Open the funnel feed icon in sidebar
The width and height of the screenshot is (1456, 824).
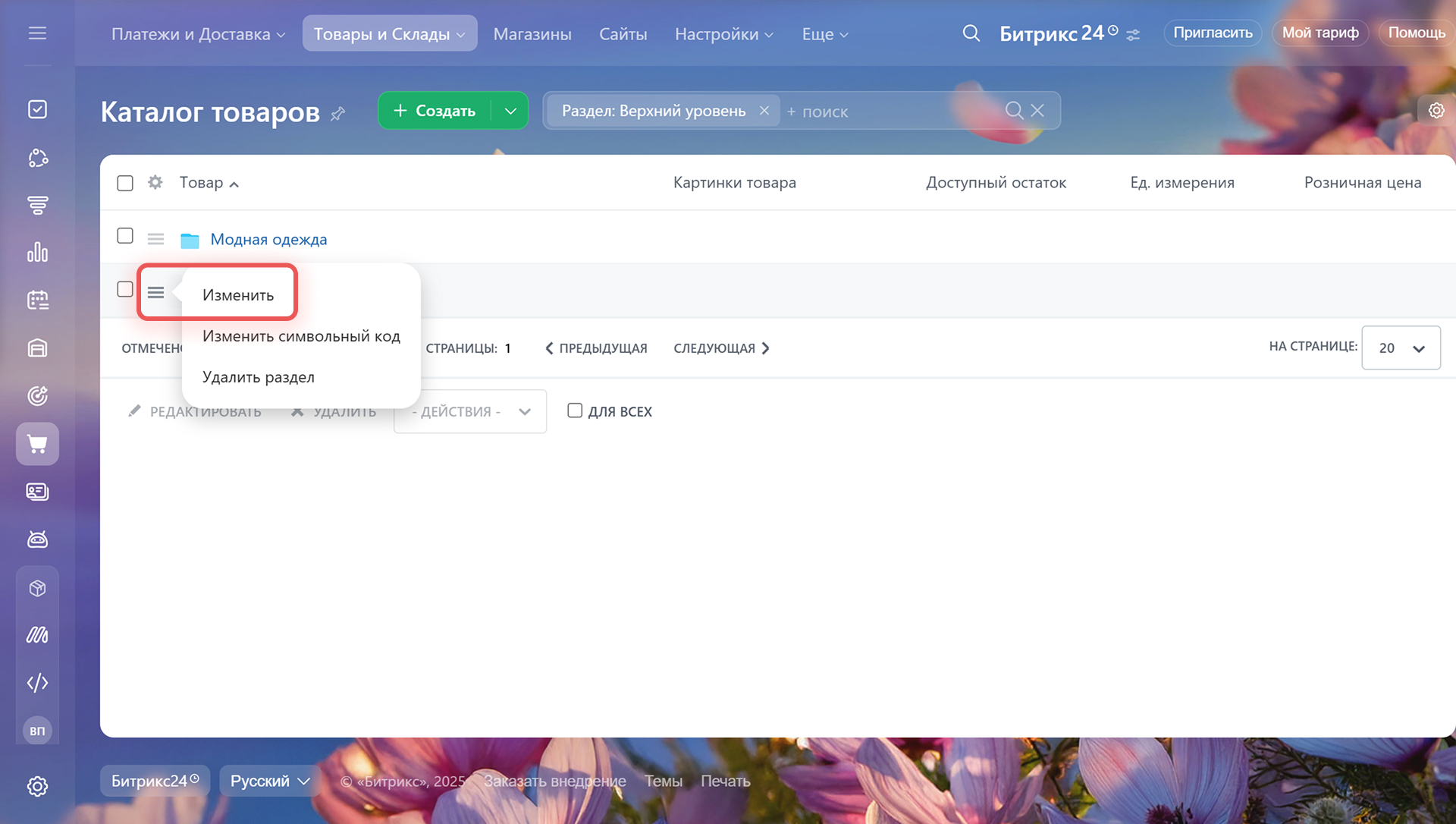pos(37,205)
